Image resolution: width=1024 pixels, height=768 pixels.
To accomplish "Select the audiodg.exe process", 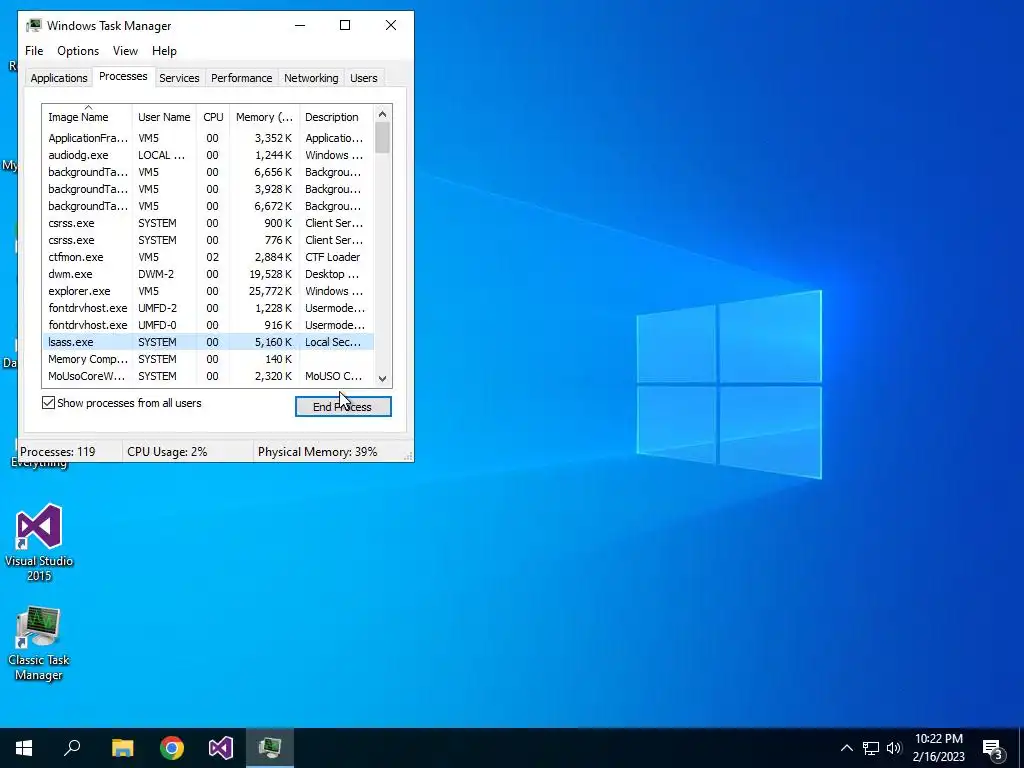I will [208, 155].
